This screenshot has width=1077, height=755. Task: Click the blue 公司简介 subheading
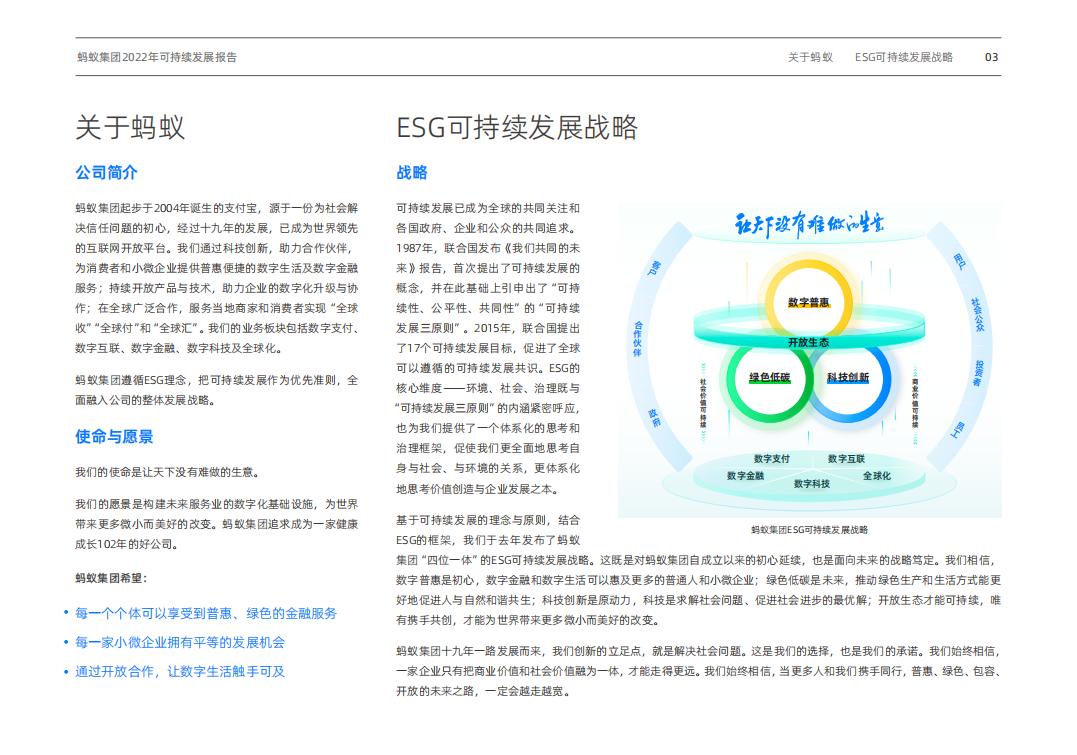tap(106, 172)
